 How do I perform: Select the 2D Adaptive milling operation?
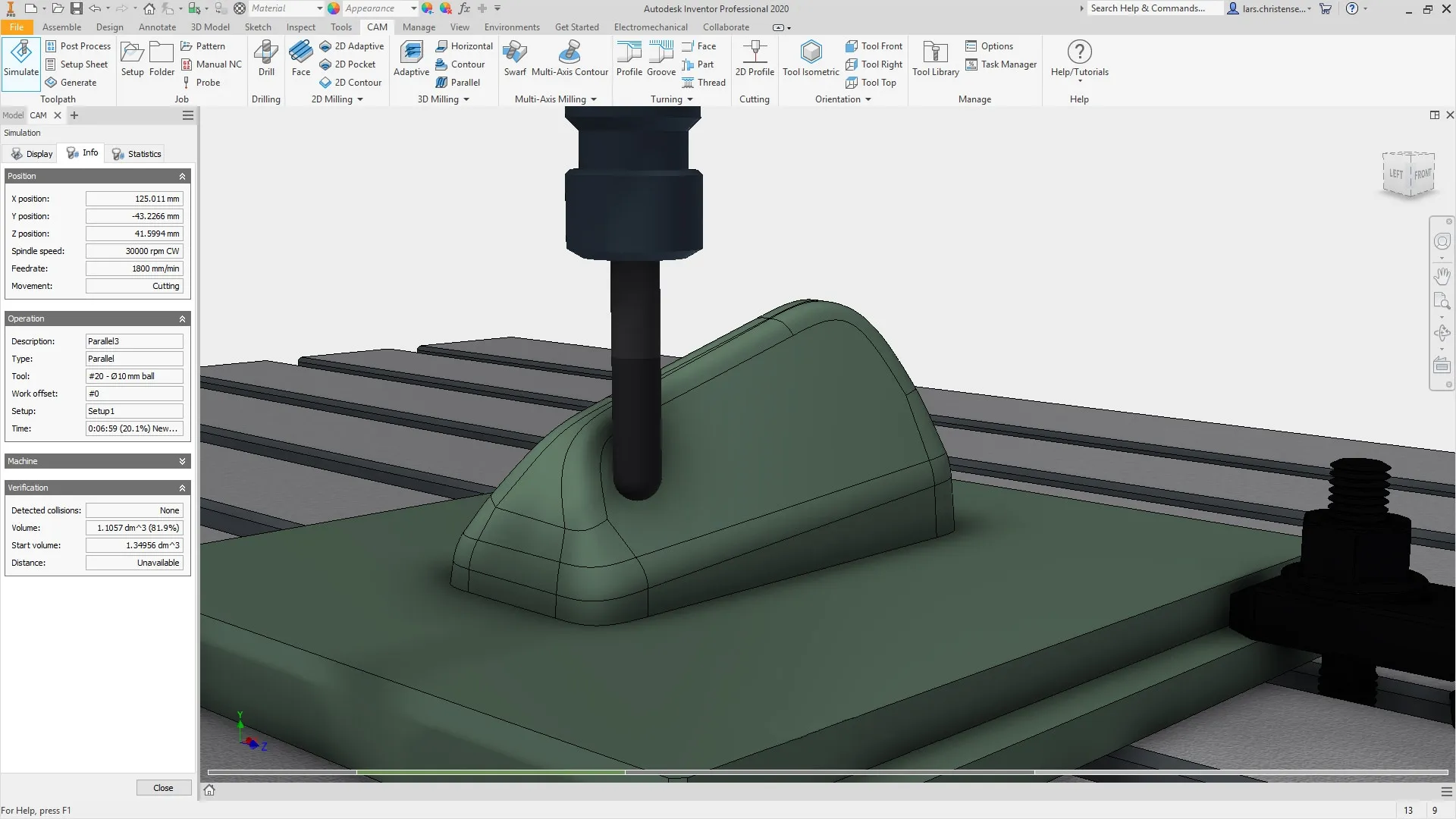(353, 45)
